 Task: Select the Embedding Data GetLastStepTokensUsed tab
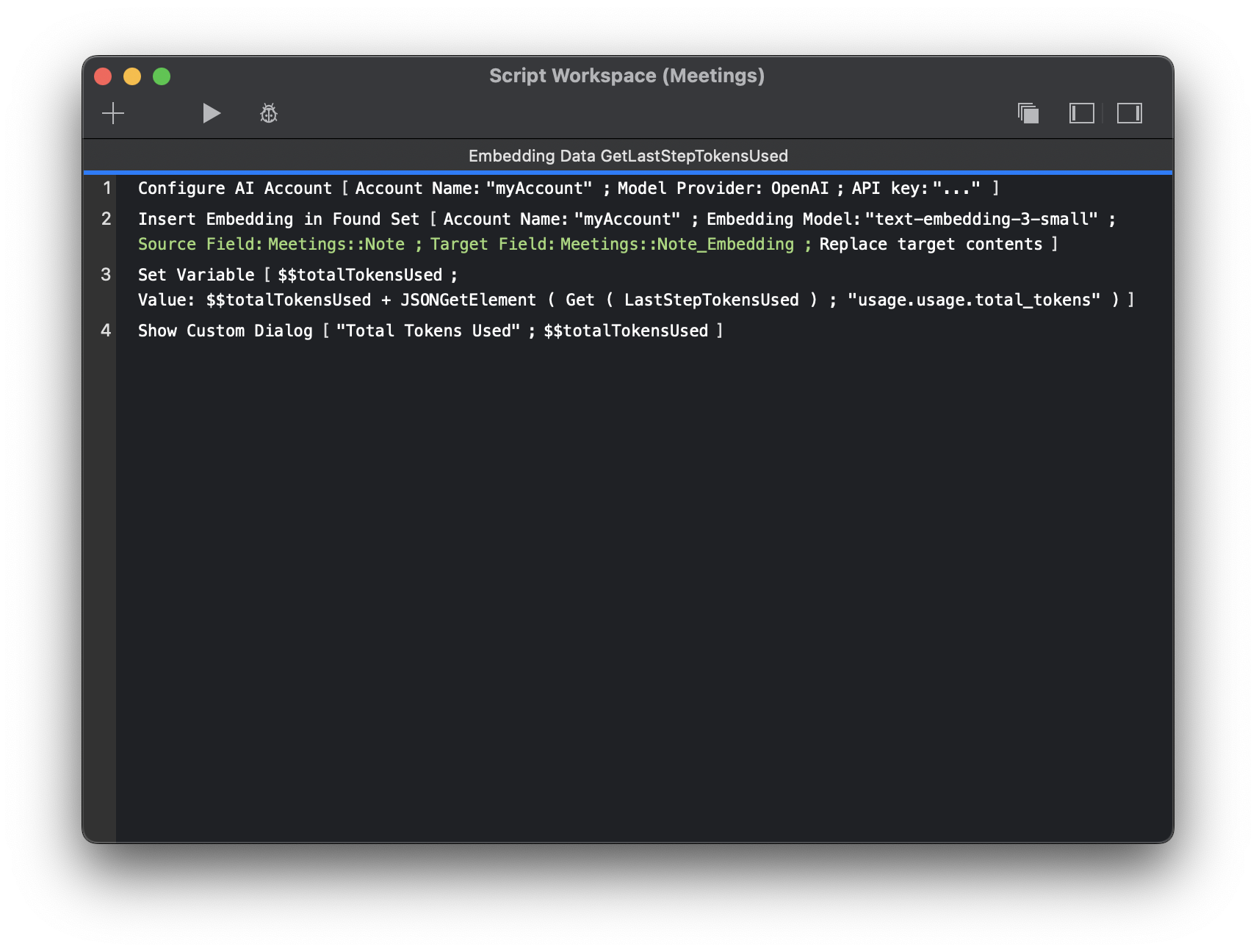click(628, 156)
